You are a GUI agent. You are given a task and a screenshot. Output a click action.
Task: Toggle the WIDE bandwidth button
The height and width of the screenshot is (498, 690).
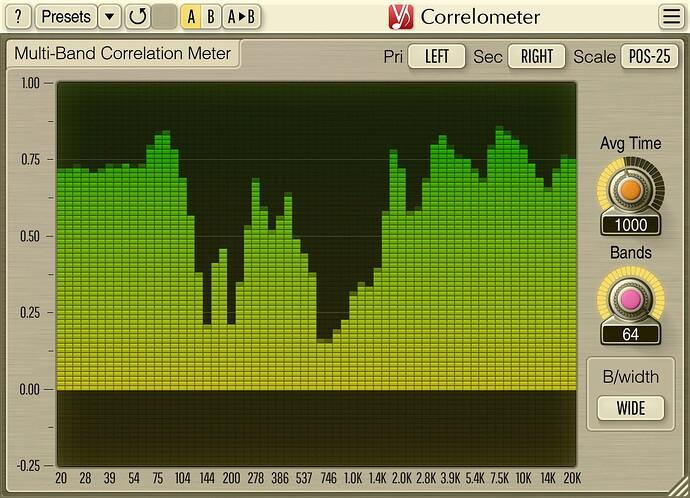click(x=630, y=408)
